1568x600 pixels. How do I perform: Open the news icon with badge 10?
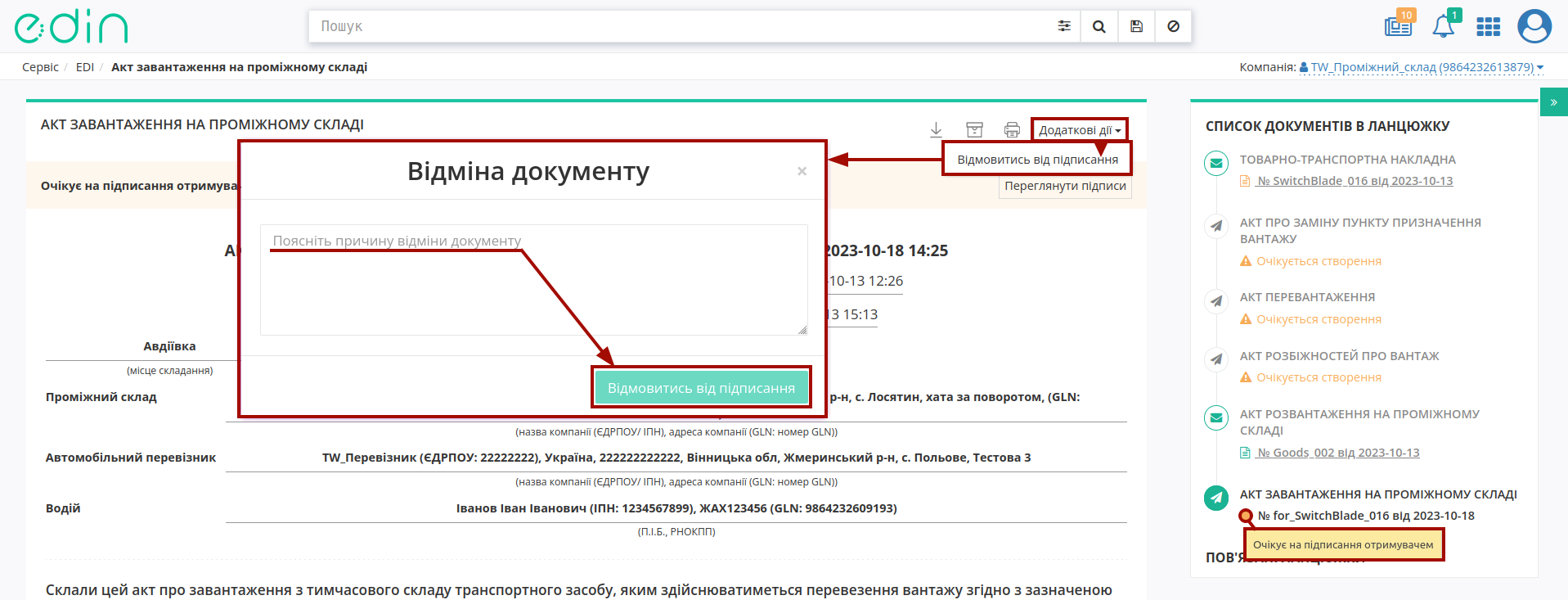[x=1399, y=25]
